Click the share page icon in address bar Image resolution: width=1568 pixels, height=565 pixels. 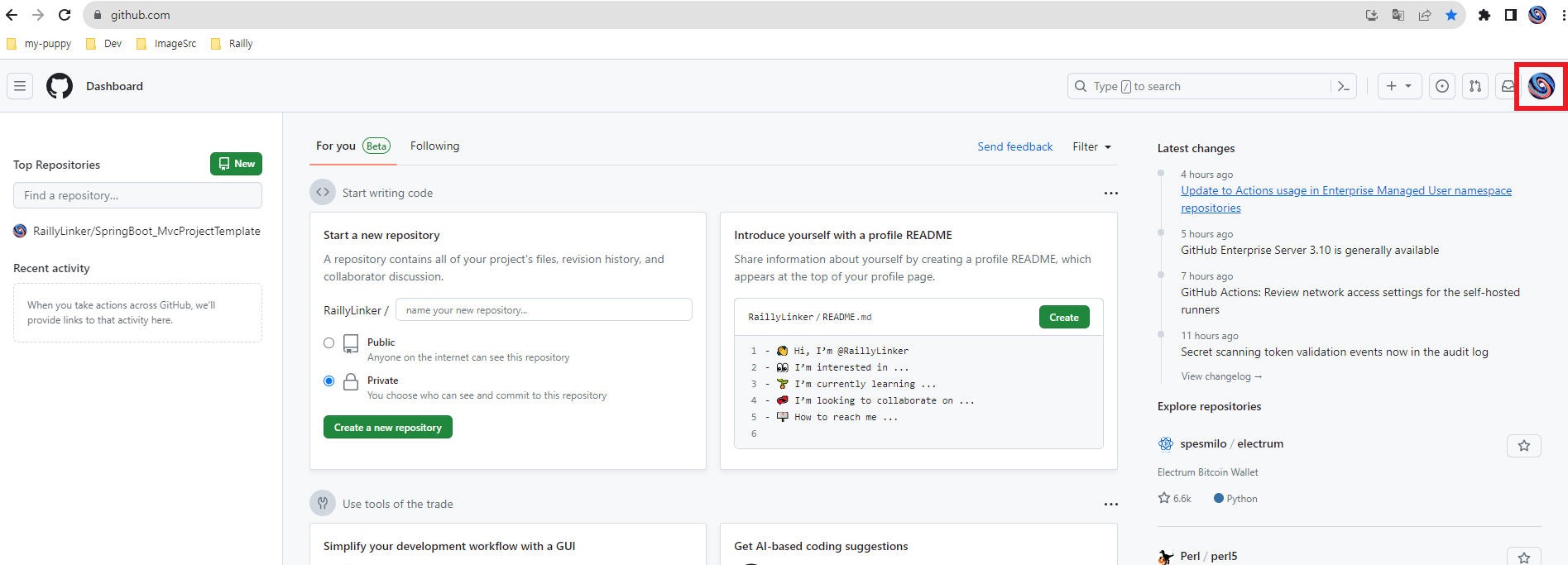(1425, 15)
